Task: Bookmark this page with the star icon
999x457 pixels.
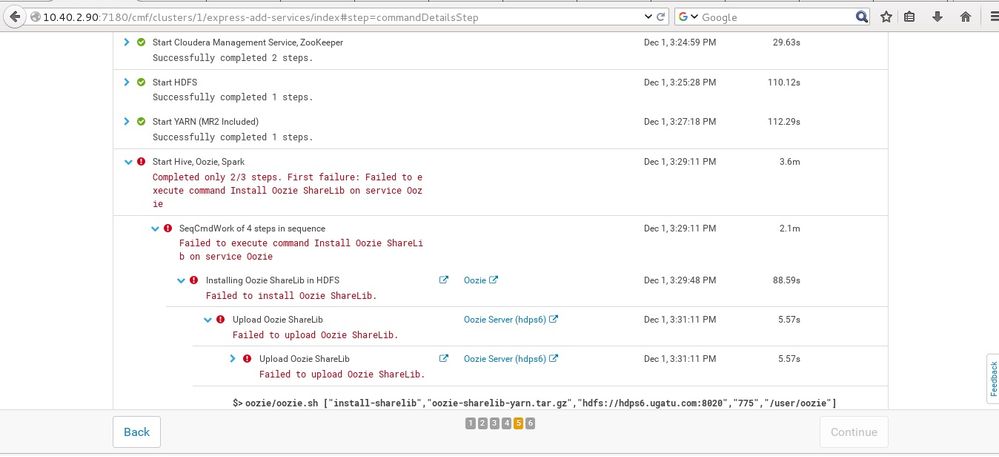Action: pos(886,17)
